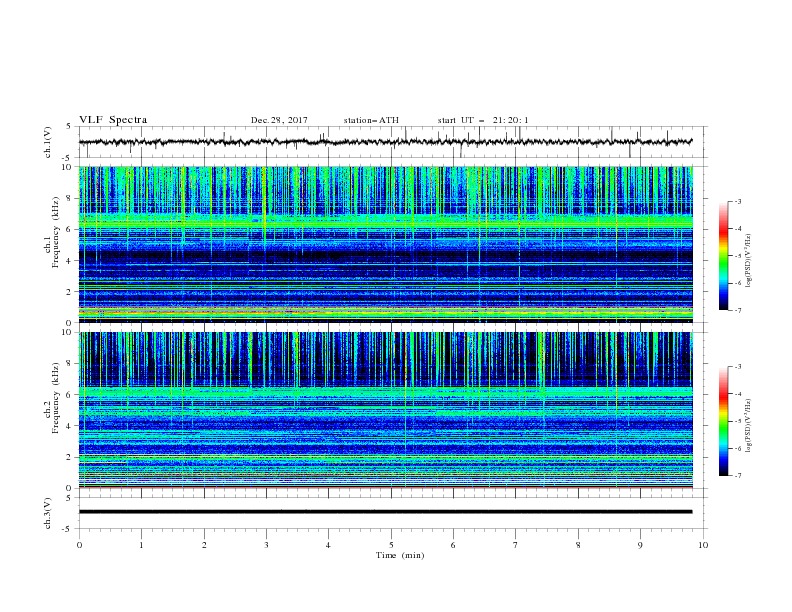
Task: Click the ch.1 voltage waveform trace
Action: [385, 142]
